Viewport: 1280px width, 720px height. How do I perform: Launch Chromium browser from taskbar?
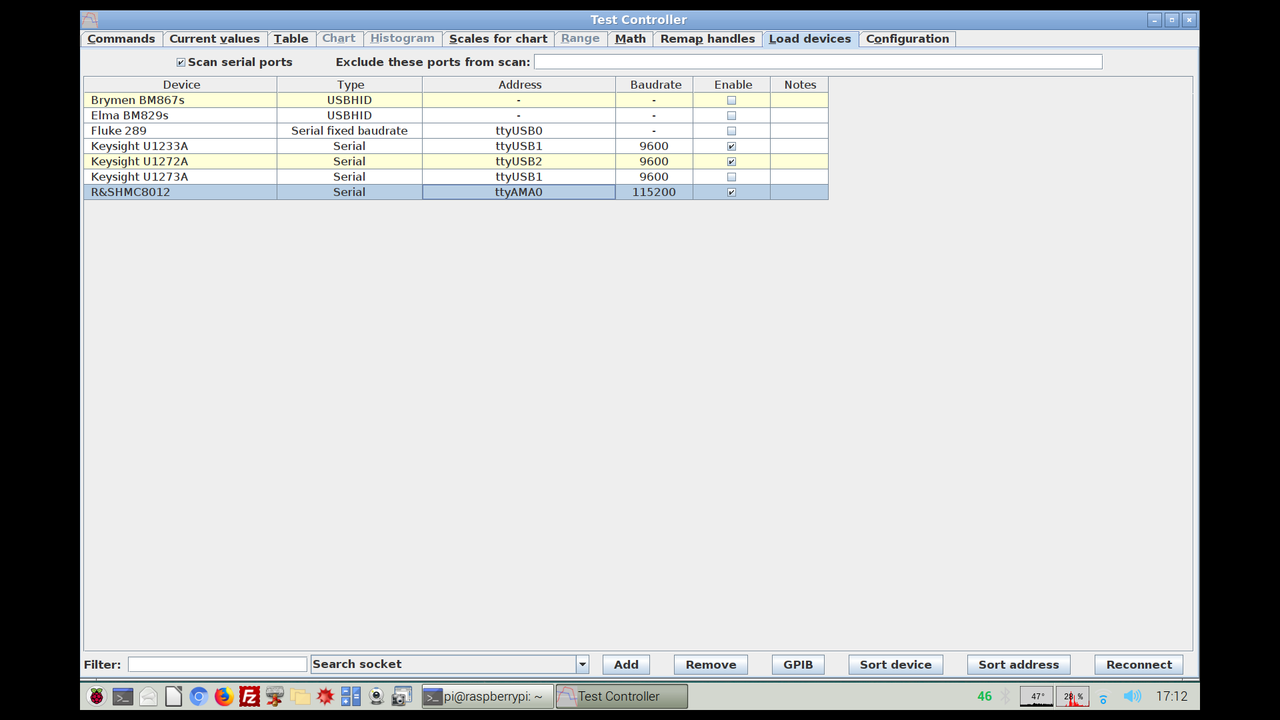tap(198, 696)
